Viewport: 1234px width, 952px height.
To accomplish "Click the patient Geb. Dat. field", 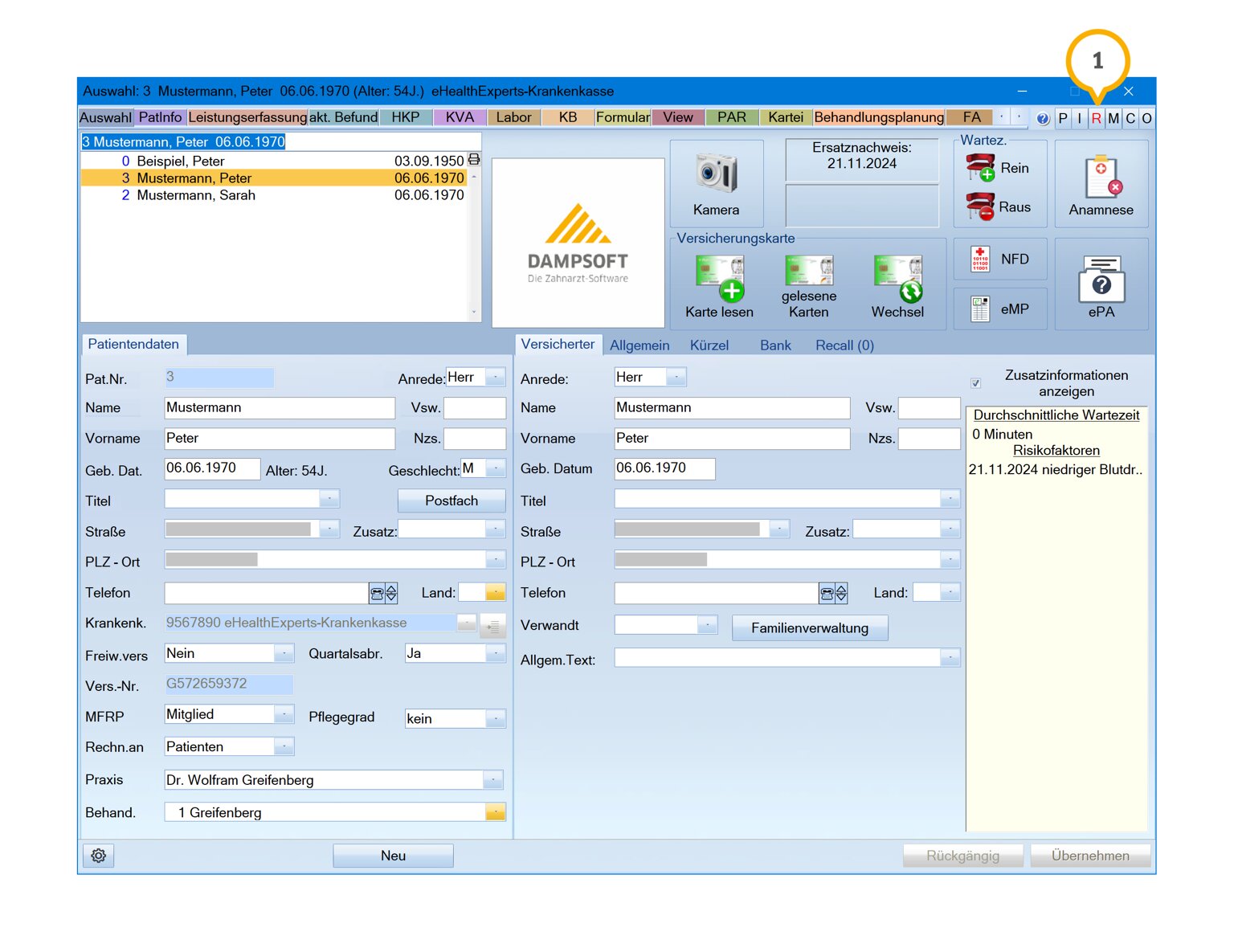I will (212, 468).
